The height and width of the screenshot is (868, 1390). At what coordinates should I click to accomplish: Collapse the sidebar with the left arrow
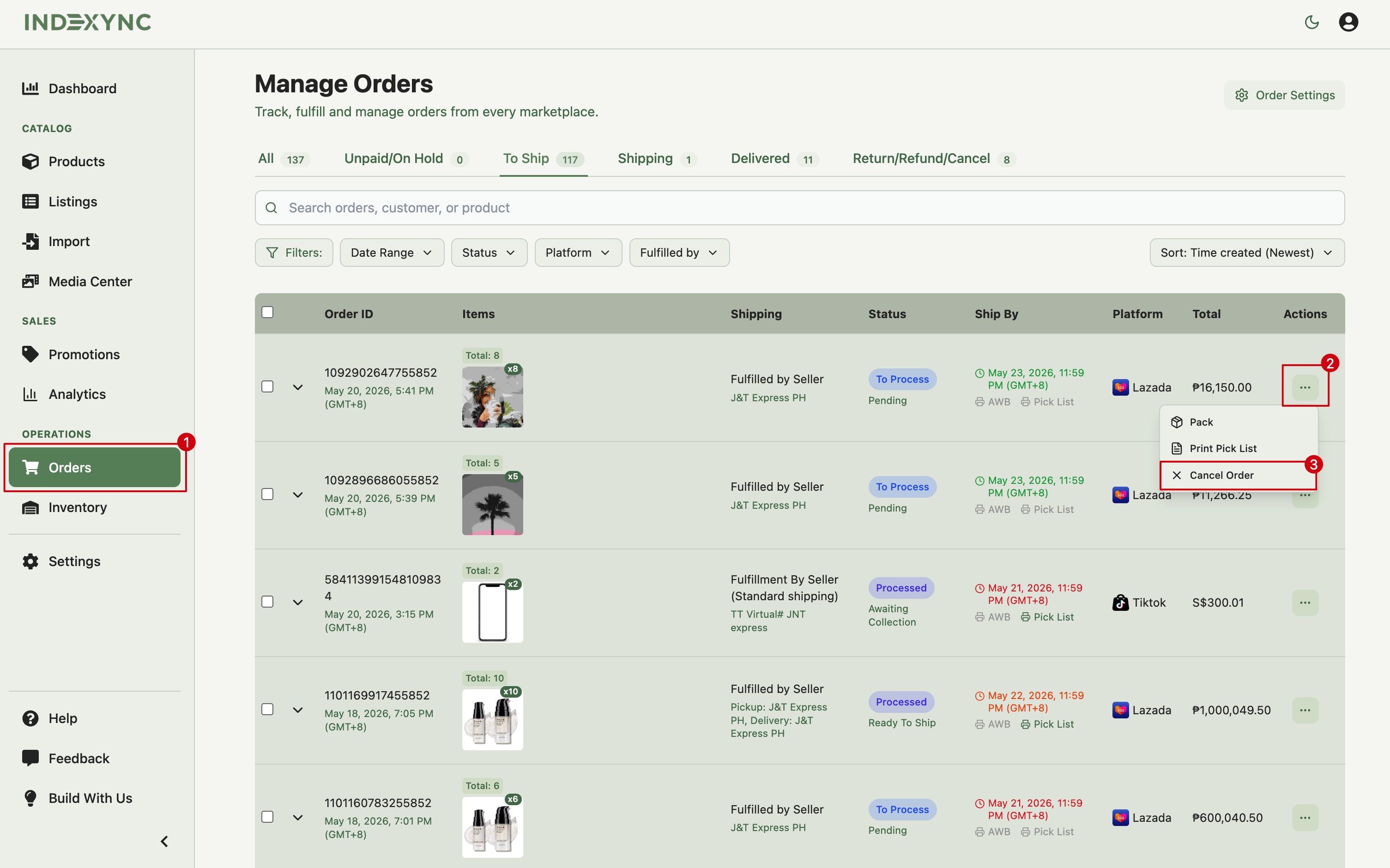164,842
